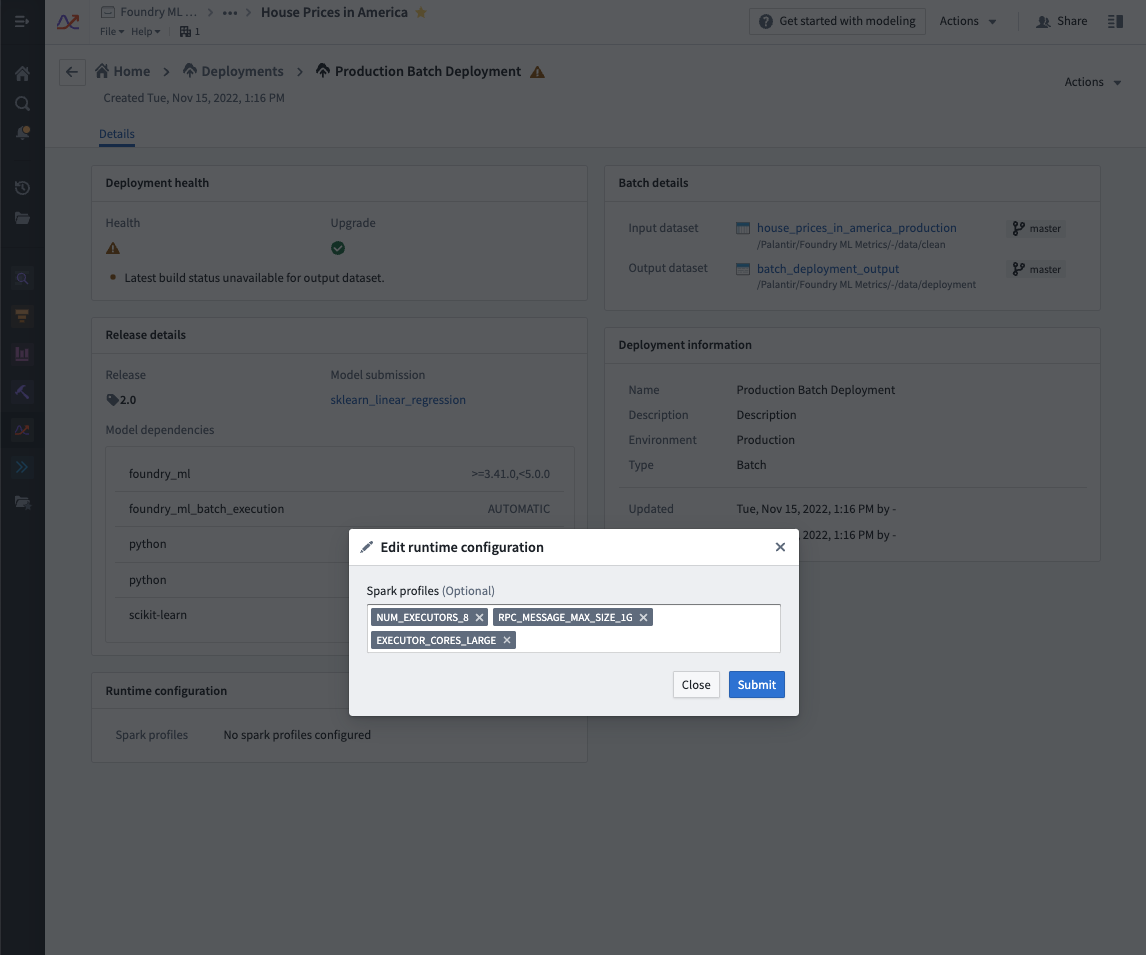Open the top bar Actions dropdown
The width and height of the screenshot is (1146, 955).
[x=968, y=21]
